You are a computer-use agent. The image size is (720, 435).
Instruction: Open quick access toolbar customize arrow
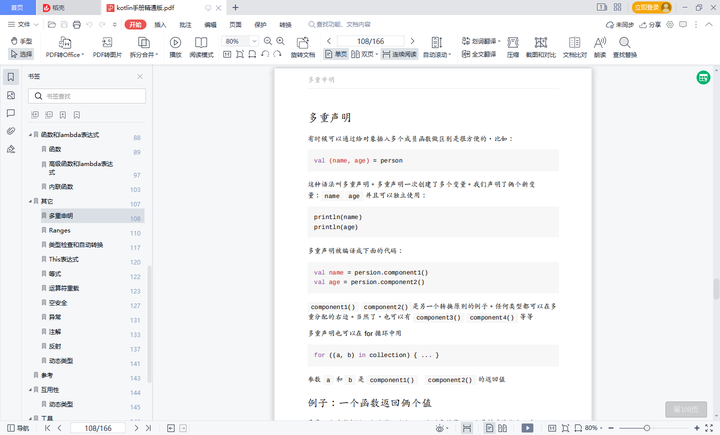click(115, 25)
